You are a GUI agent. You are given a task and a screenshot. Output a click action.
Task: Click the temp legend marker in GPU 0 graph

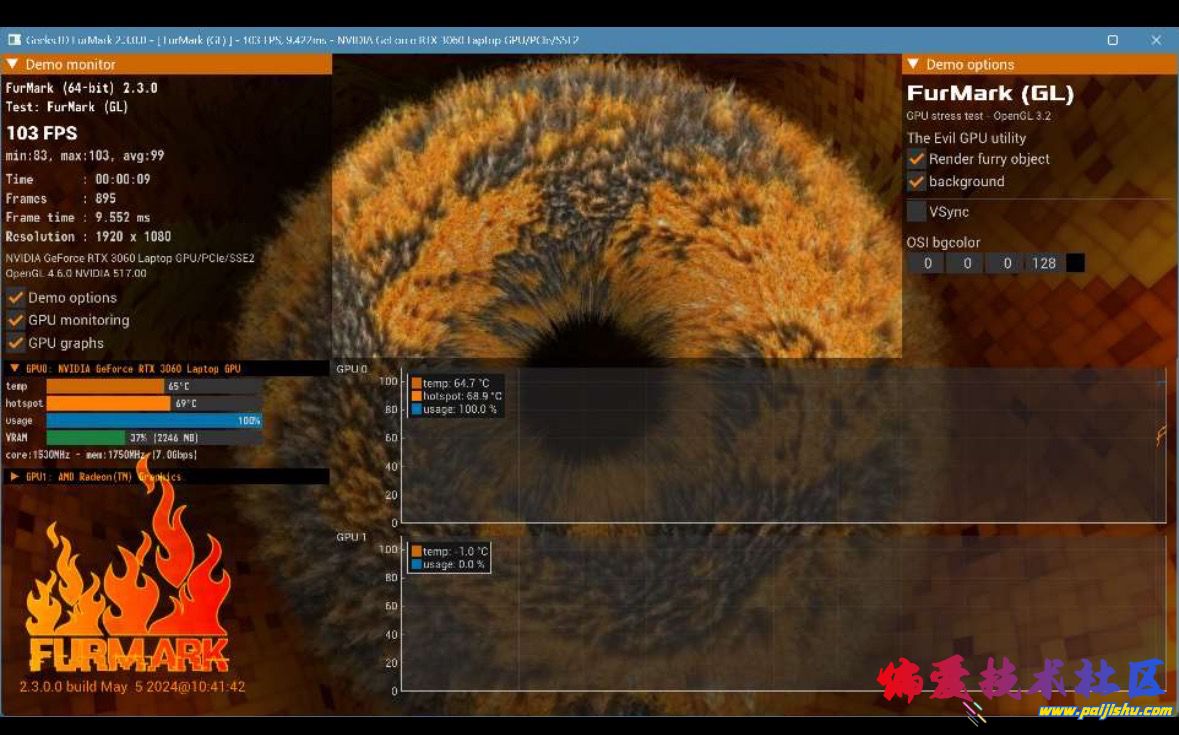(416, 383)
